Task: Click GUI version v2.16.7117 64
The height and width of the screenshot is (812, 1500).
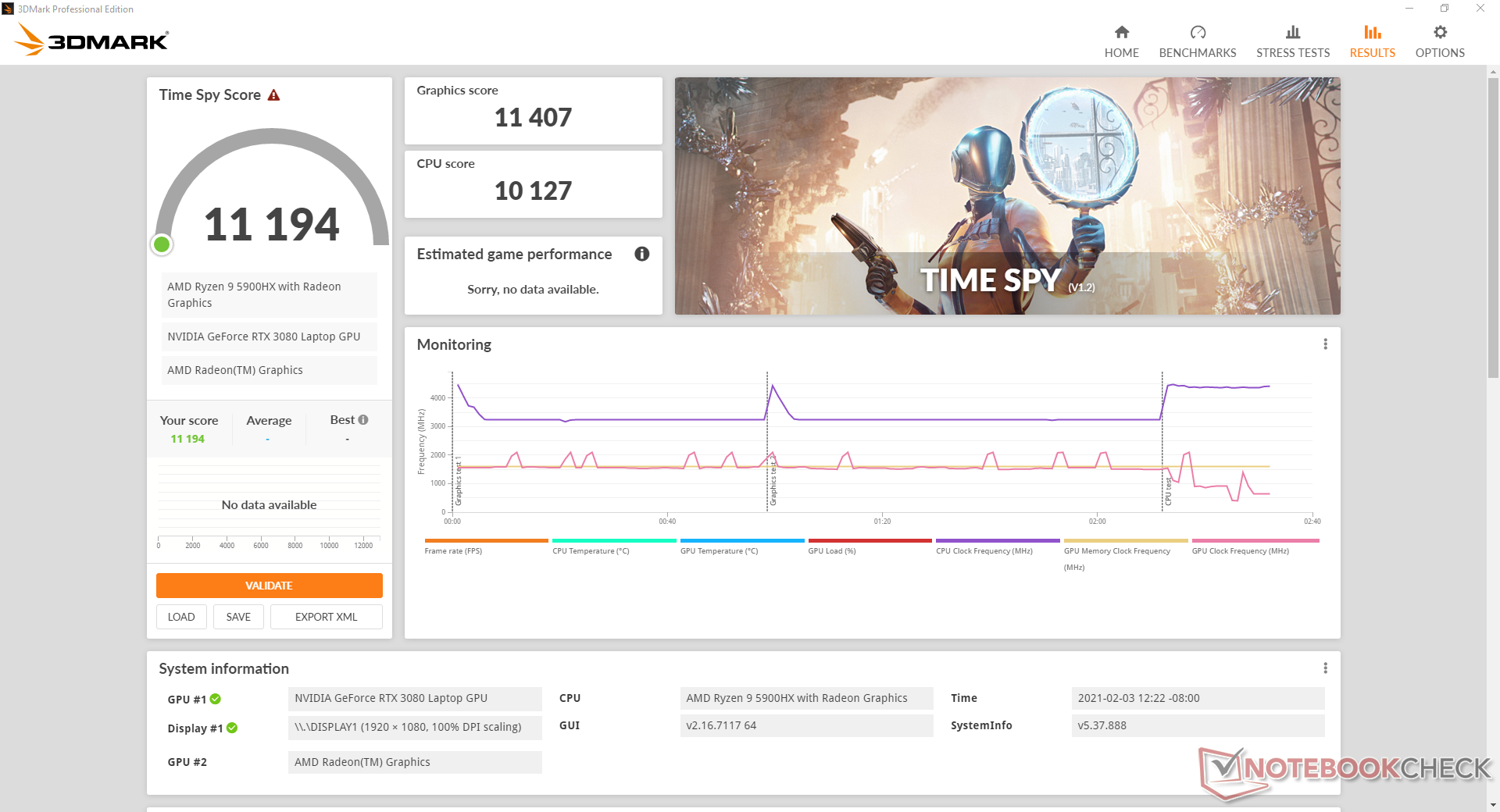Action: pyautogui.click(x=806, y=725)
